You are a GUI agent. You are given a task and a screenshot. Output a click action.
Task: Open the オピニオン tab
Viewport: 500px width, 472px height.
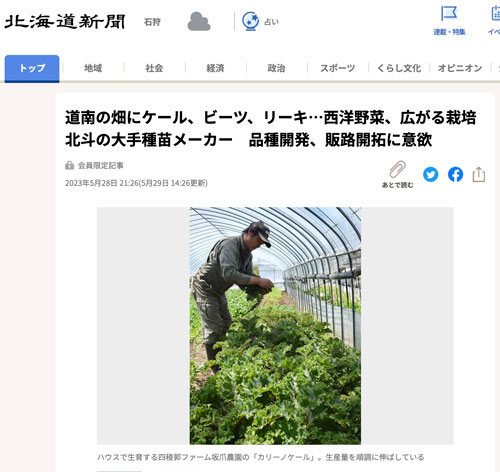(460, 68)
